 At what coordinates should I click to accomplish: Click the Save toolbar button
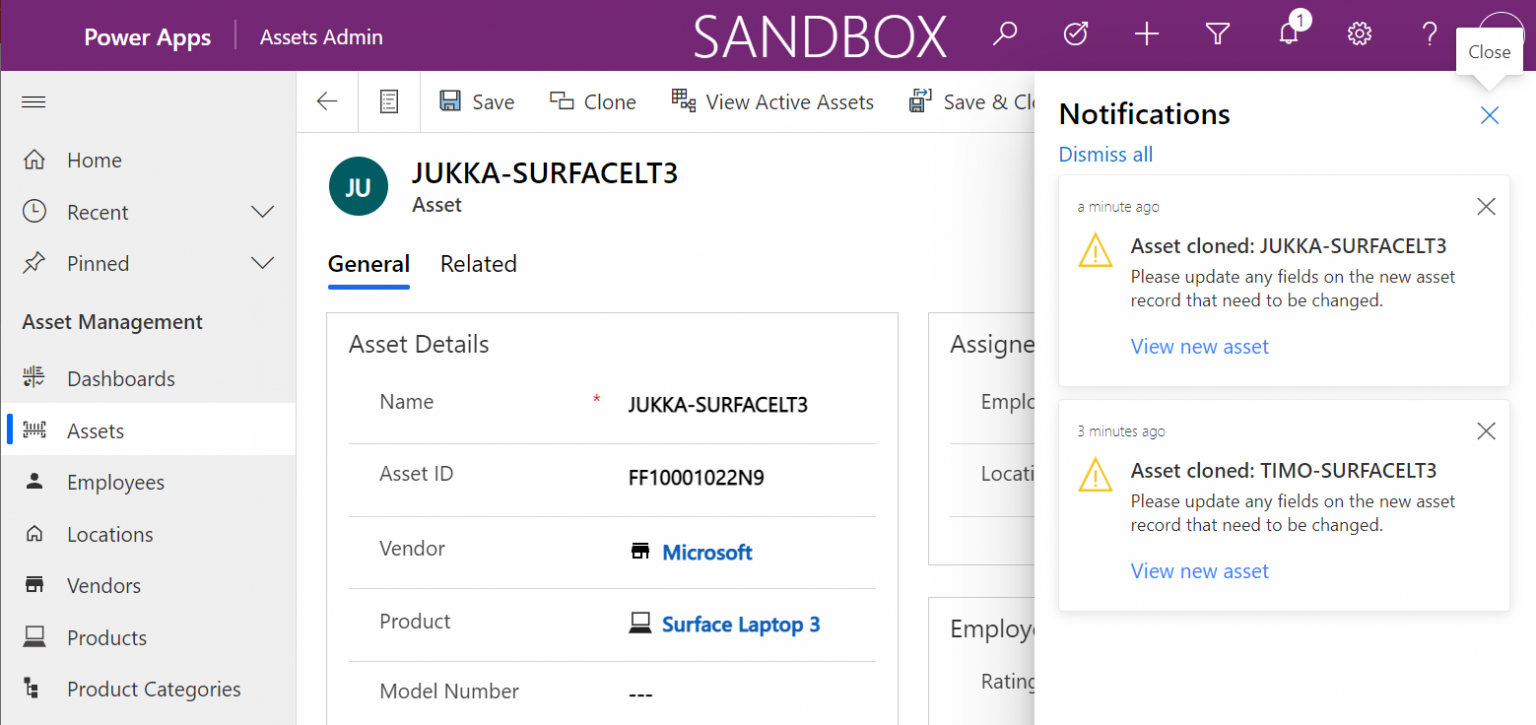point(477,102)
